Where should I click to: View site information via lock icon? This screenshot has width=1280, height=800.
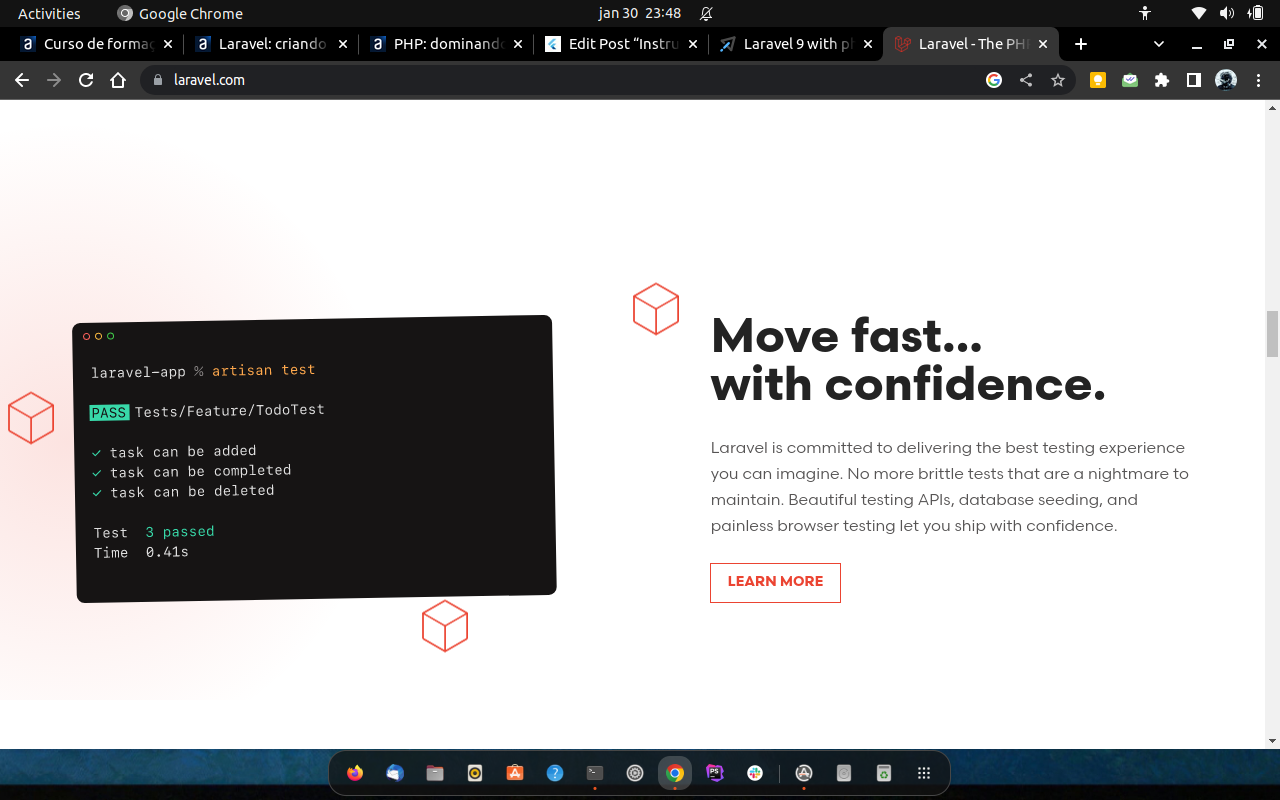pyautogui.click(x=157, y=80)
